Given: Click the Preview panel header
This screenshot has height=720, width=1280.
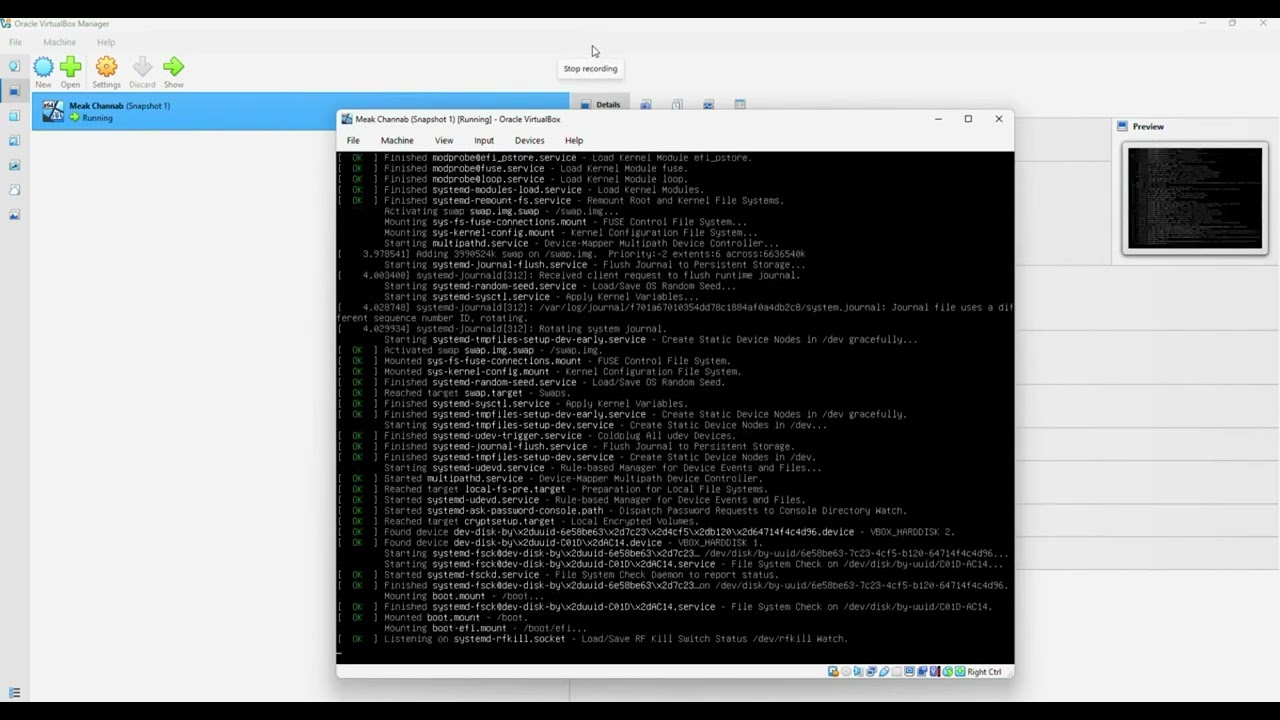Looking at the screenshot, I should 1140,126.
